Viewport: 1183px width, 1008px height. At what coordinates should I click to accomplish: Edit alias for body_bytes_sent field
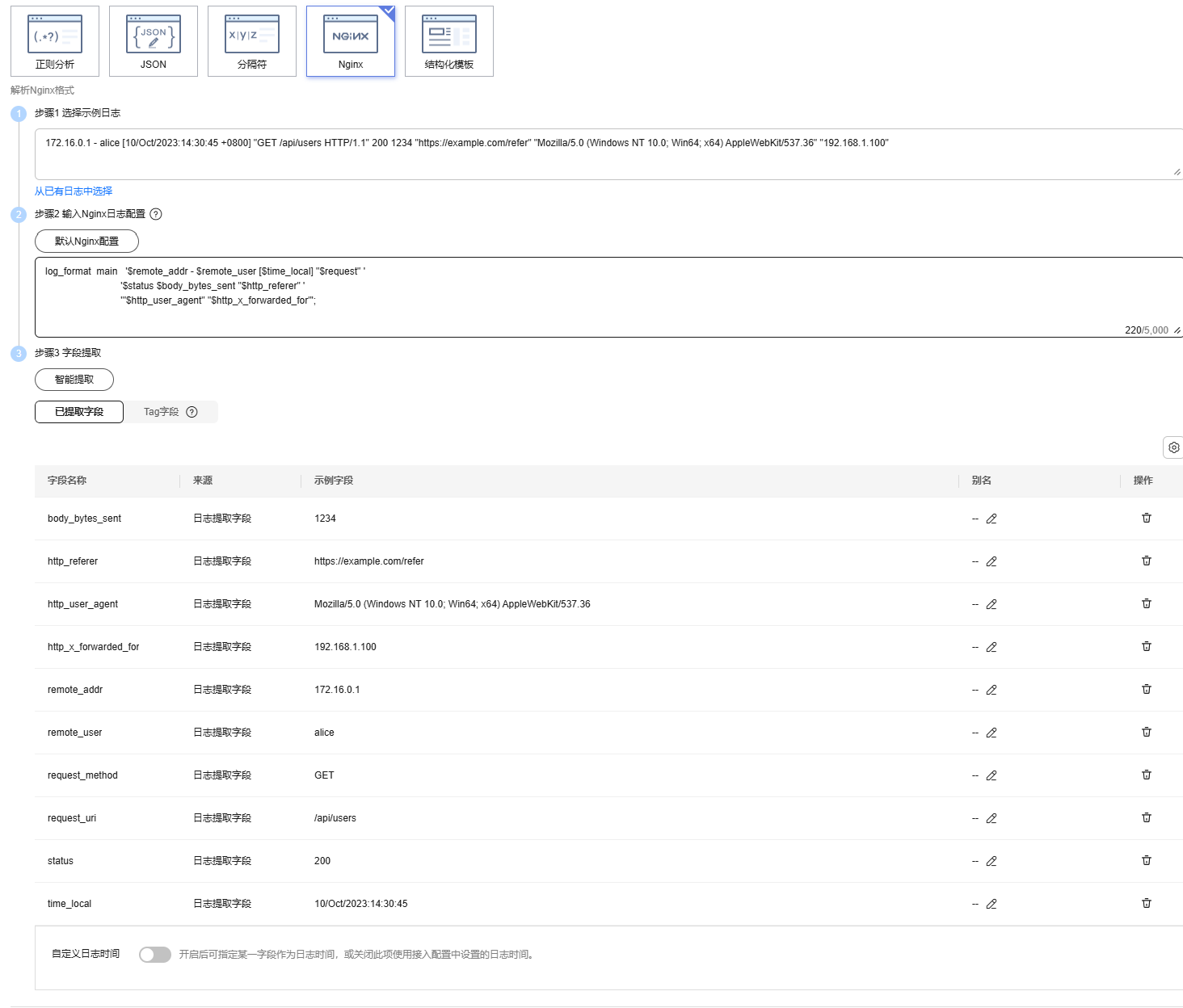pos(991,519)
